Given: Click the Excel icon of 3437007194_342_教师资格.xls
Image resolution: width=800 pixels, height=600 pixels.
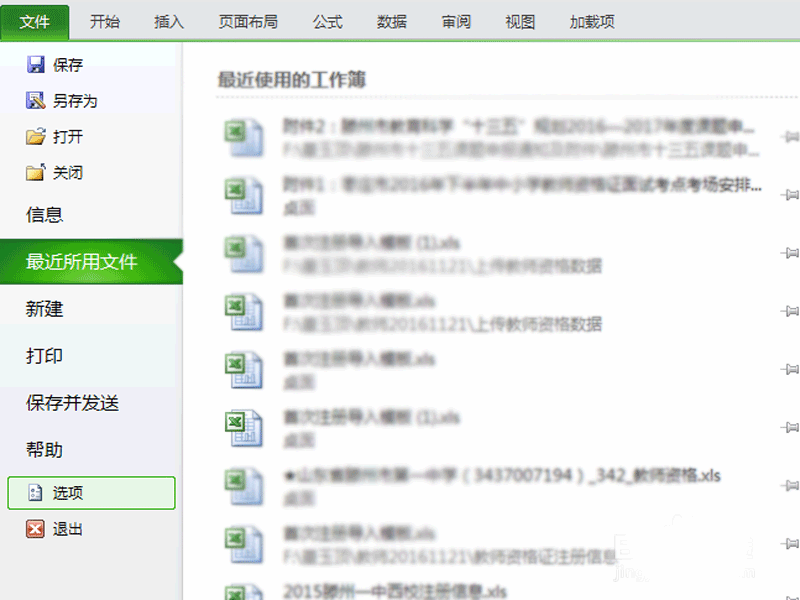Looking at the screenshot, I should pos(243,485).
